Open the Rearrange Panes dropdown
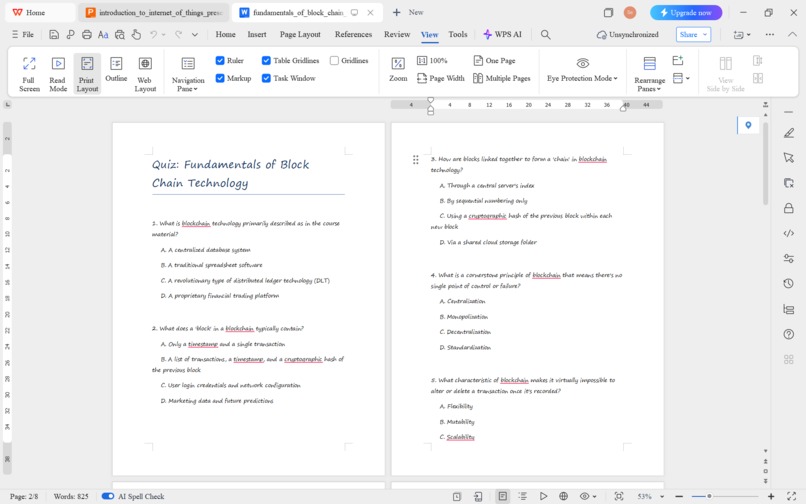 pyautogui.click(x=649, y=84)
